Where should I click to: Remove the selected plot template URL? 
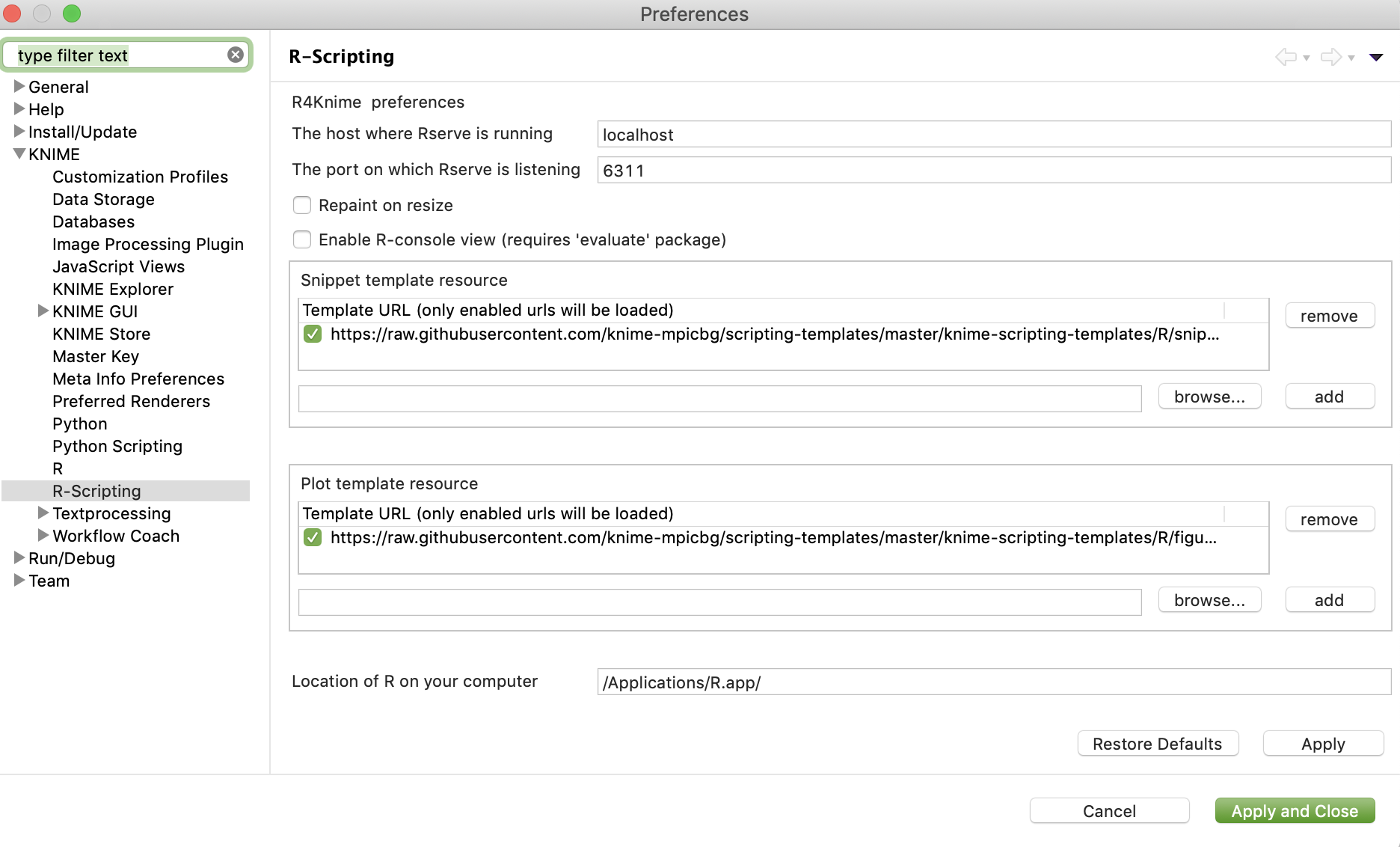[1330, 519]
